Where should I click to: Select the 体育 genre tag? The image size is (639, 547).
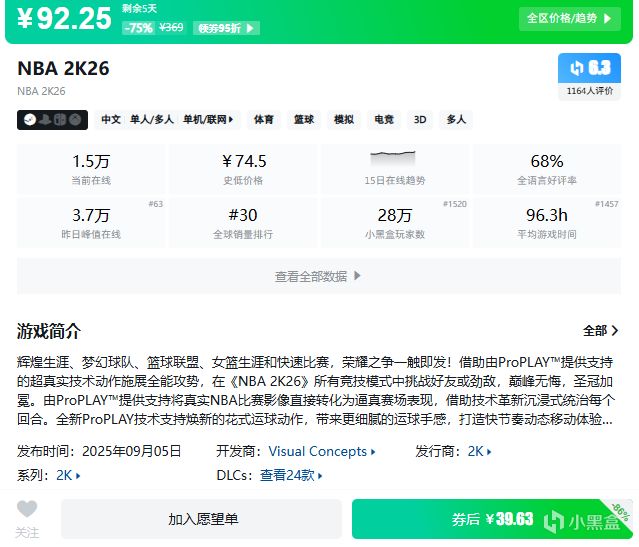tap(264, 120)
